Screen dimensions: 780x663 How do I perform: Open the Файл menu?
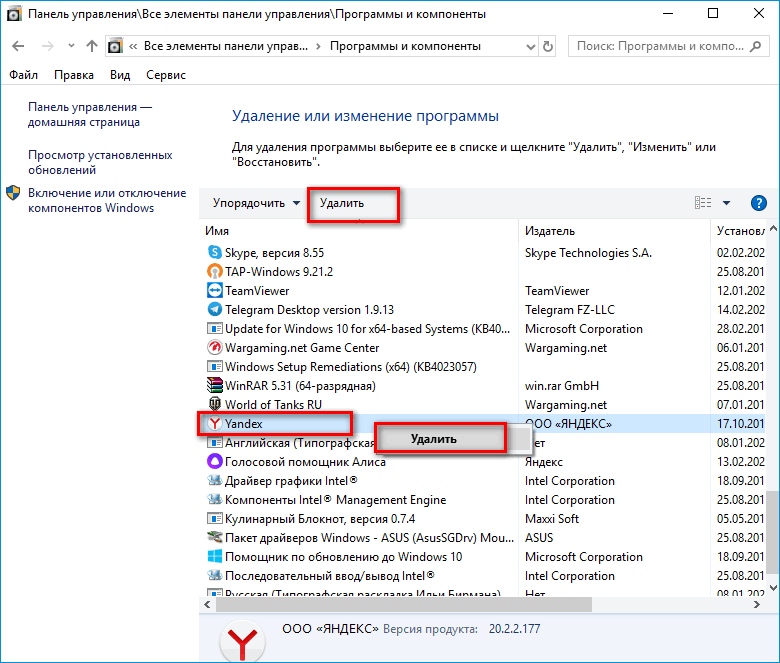pyautogui.click(x=23, y=75)
